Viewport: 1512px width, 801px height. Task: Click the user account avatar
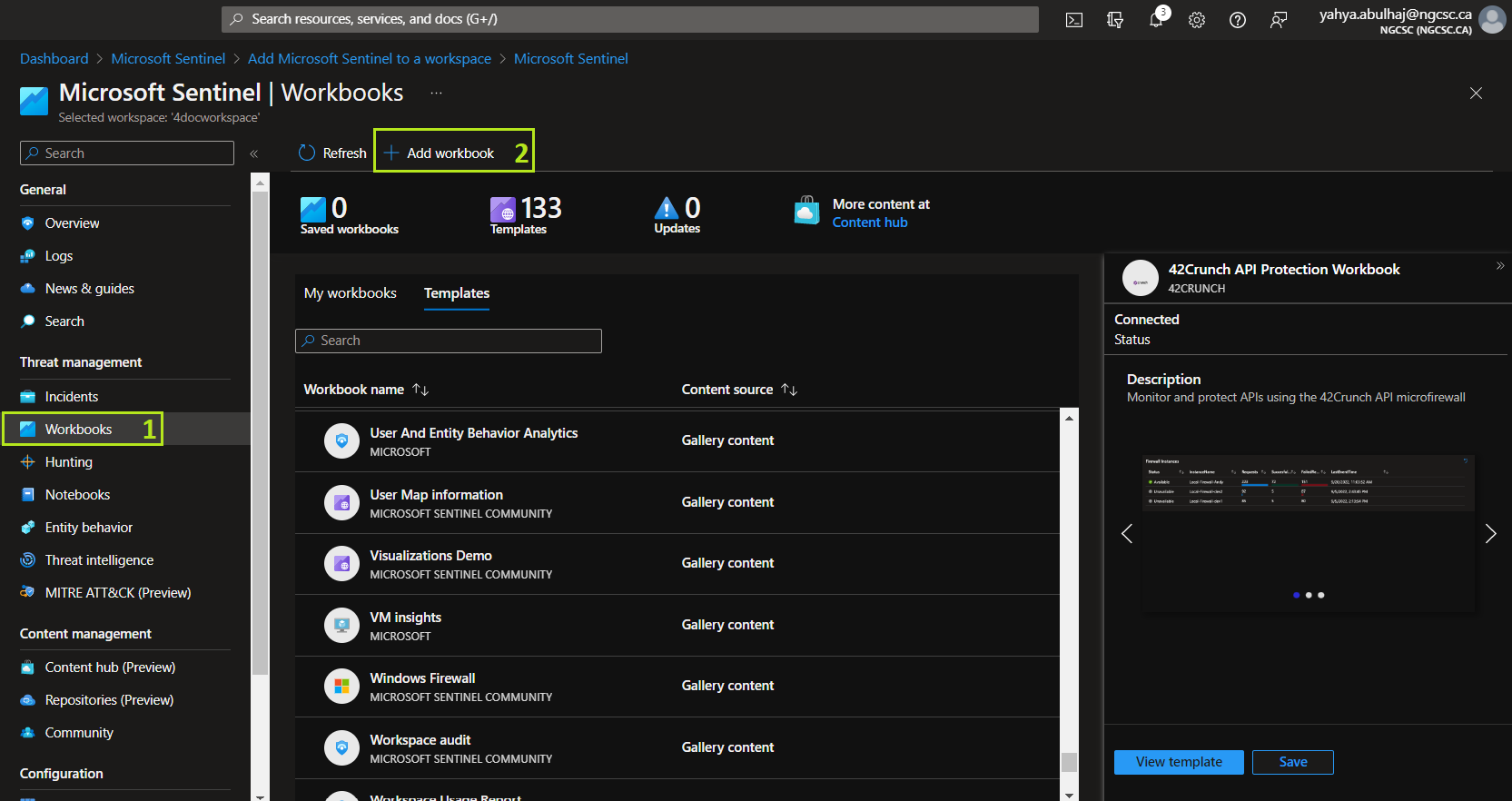tap(1492, 19)
